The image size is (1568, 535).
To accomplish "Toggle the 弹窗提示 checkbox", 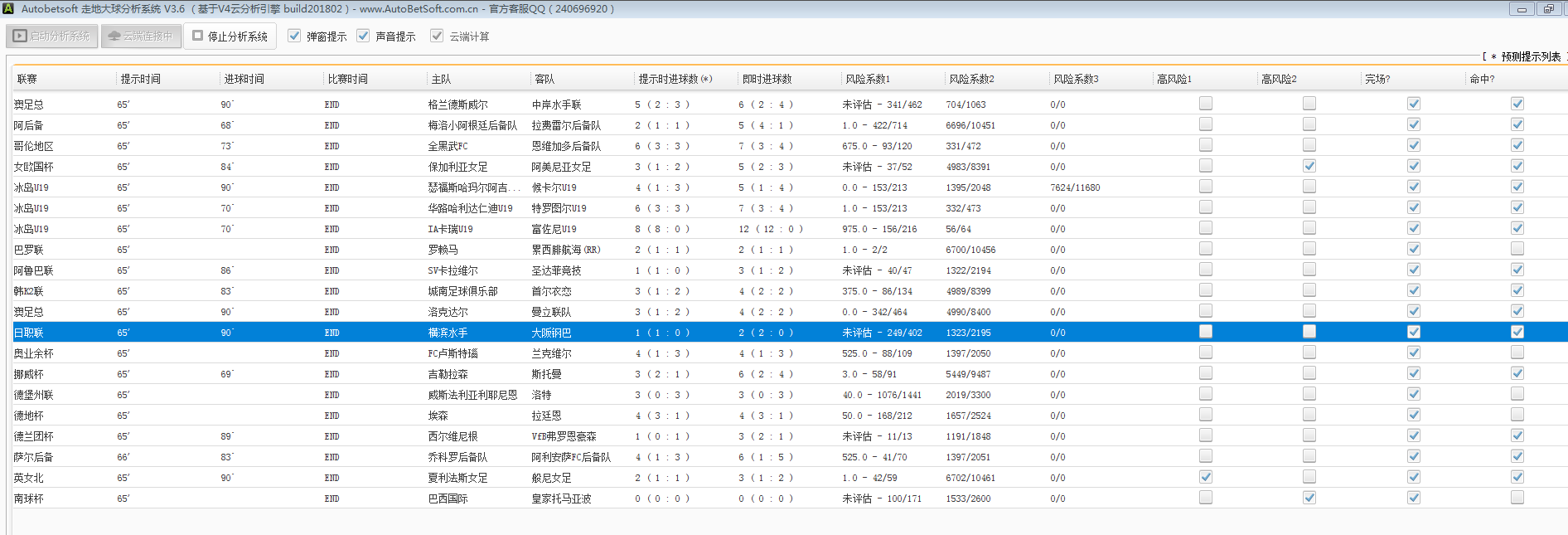I will tap(294, 36).
